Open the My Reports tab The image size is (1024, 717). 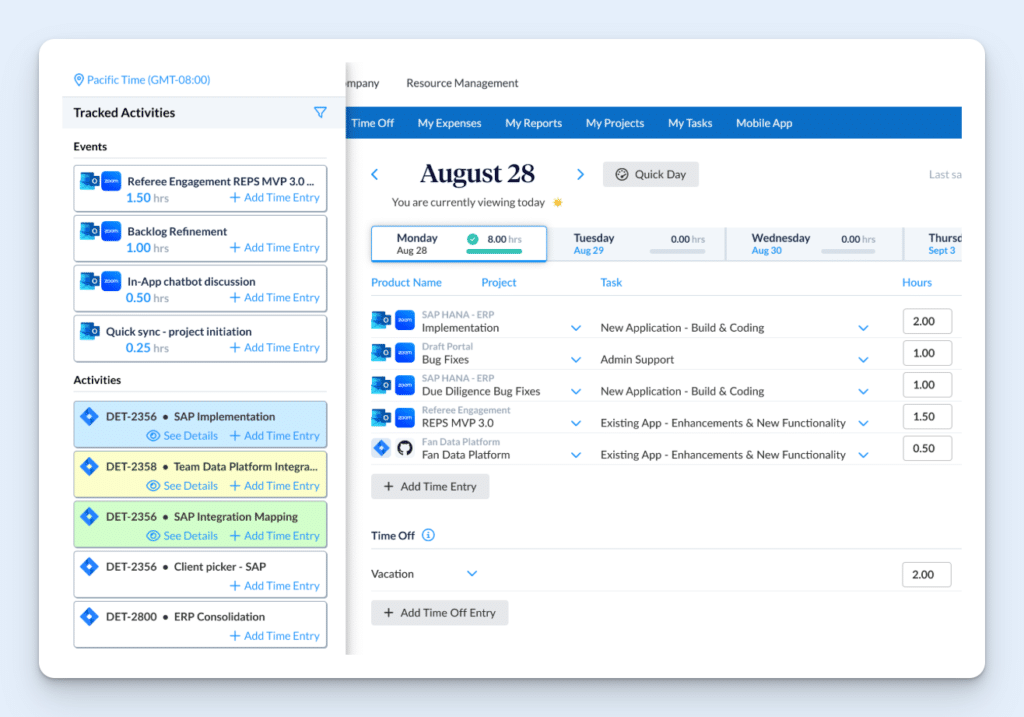coord(534,123)
